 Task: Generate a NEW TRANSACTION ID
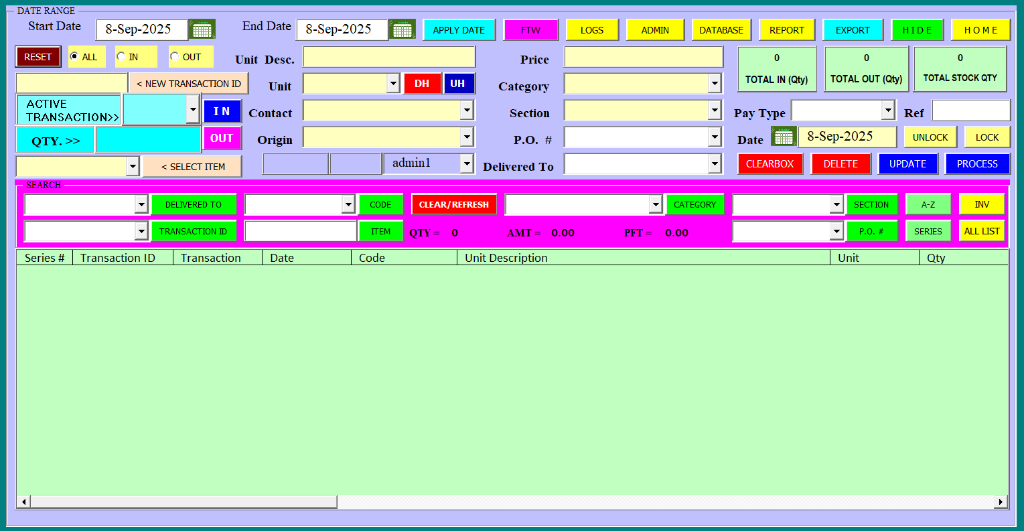(189, 84)
